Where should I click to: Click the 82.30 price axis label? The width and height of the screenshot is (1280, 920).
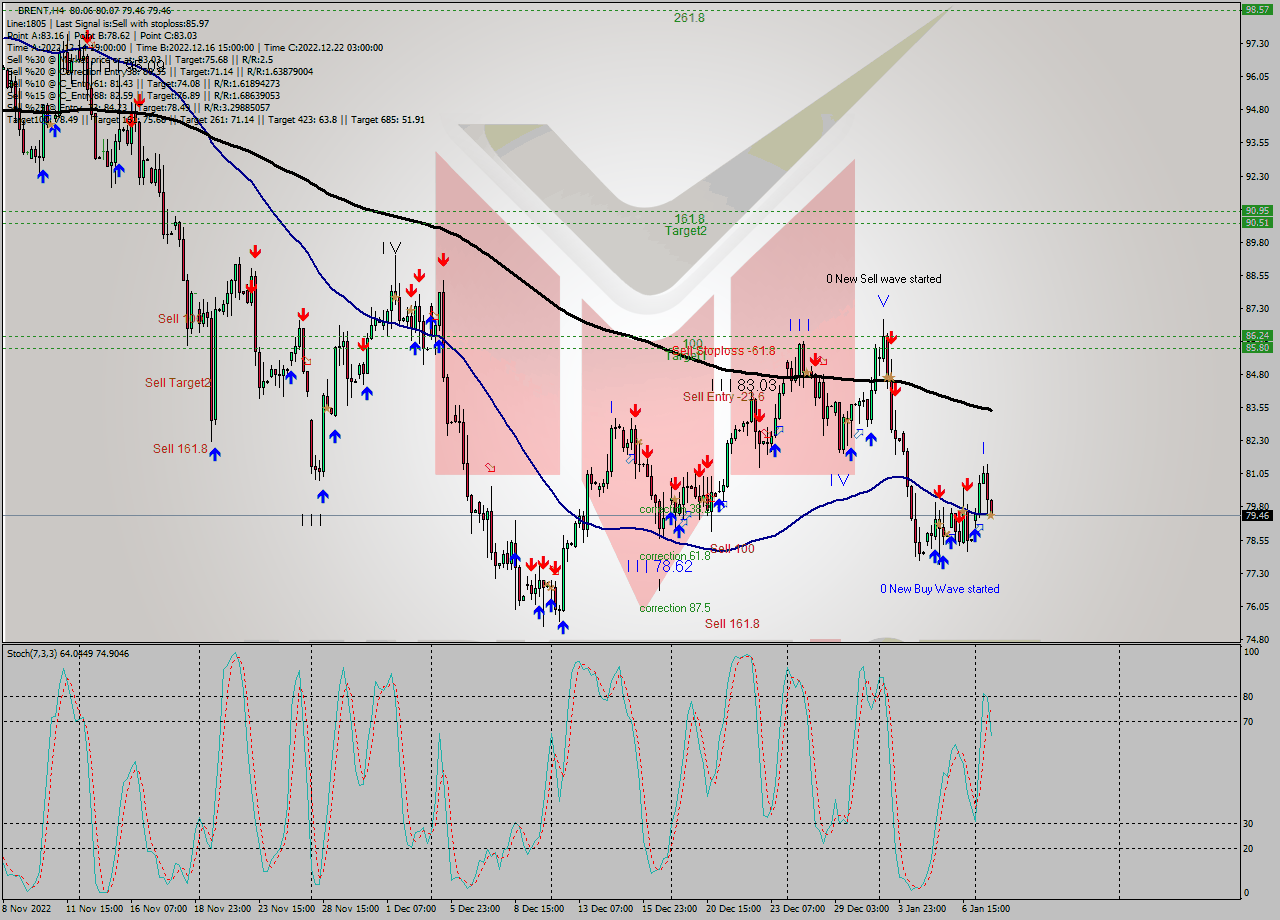click(1257, 441)
